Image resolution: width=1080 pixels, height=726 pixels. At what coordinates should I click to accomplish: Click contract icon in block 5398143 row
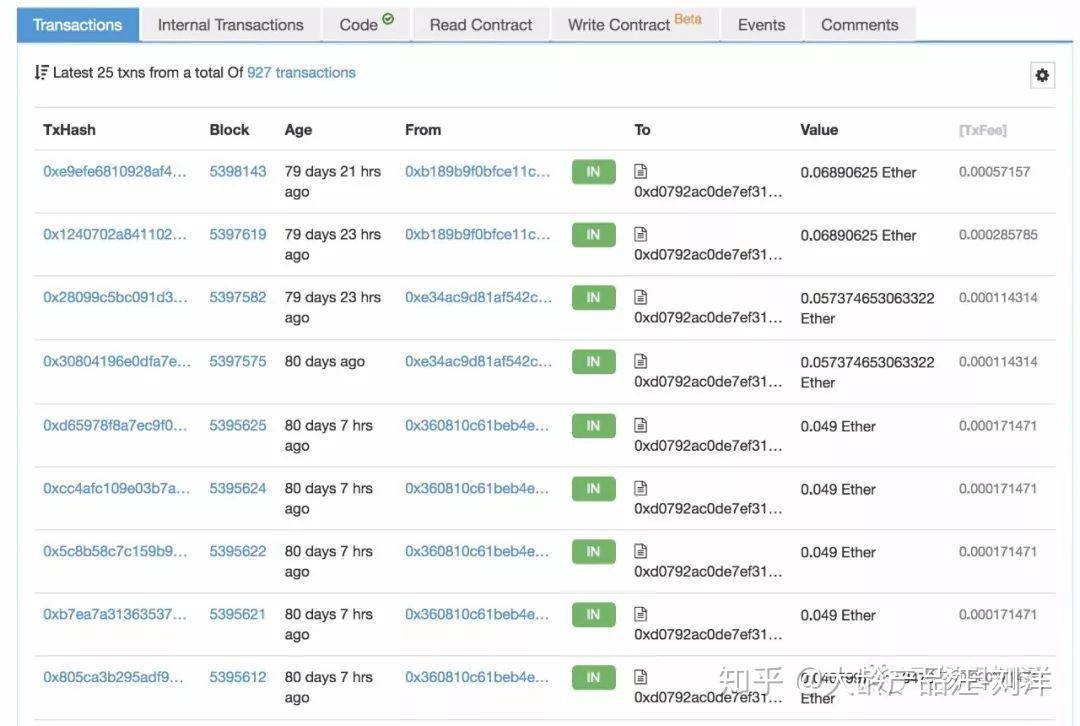[641, 171]
